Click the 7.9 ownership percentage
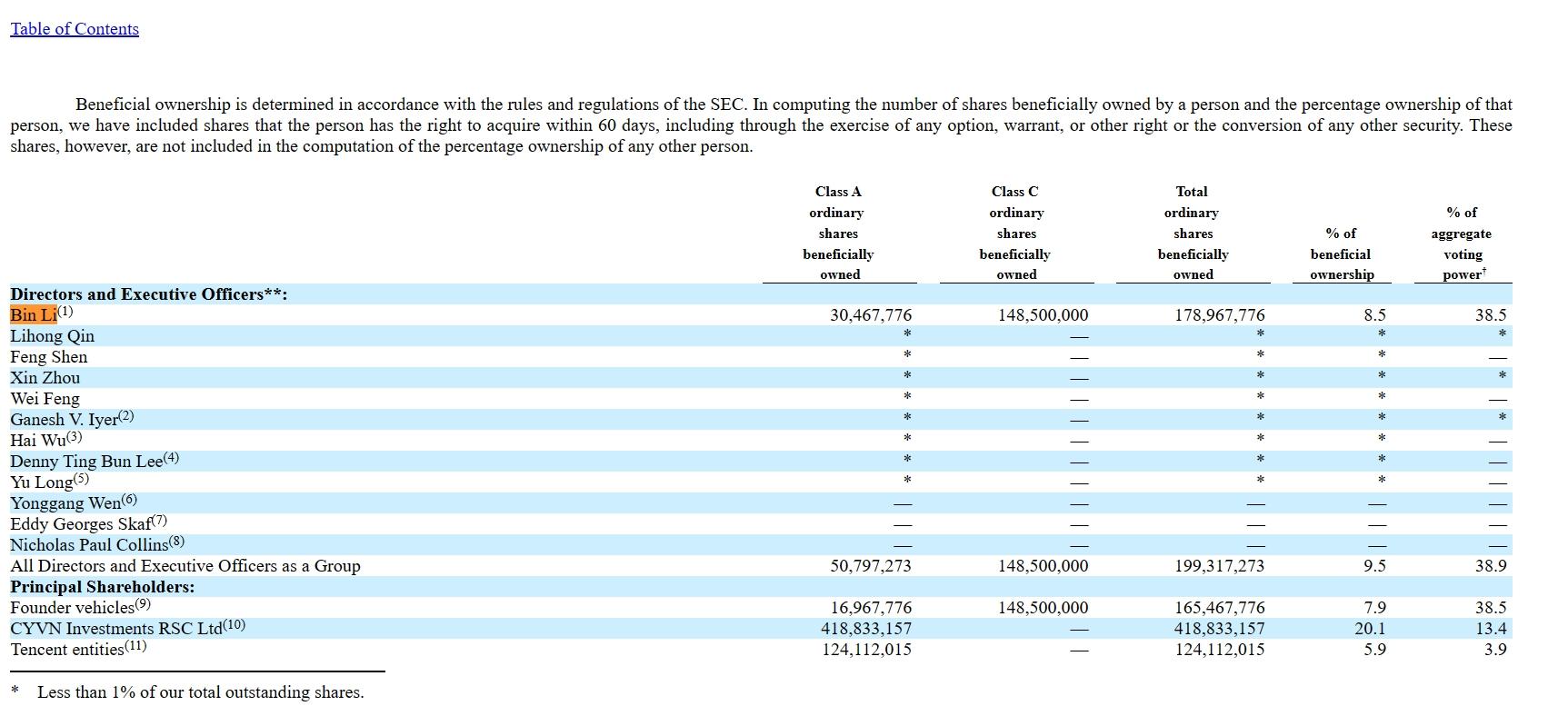The height and width of the screenshot is (716, 1568). [x=1374, y=608]
